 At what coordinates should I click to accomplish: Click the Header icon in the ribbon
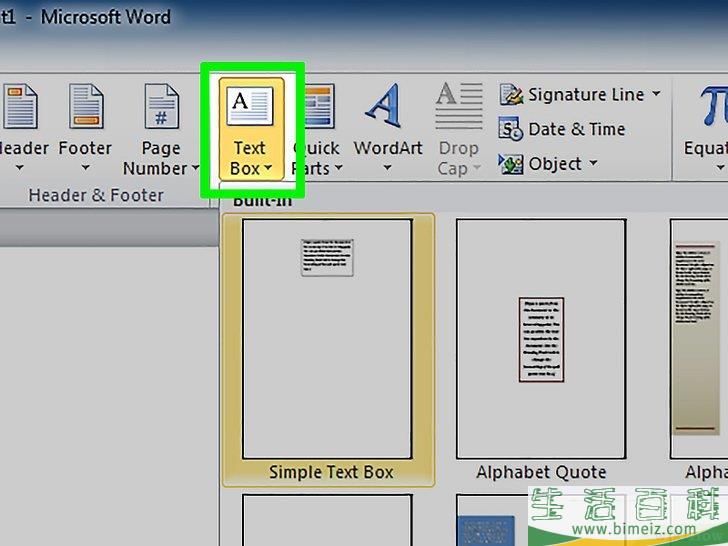[20, 106]
